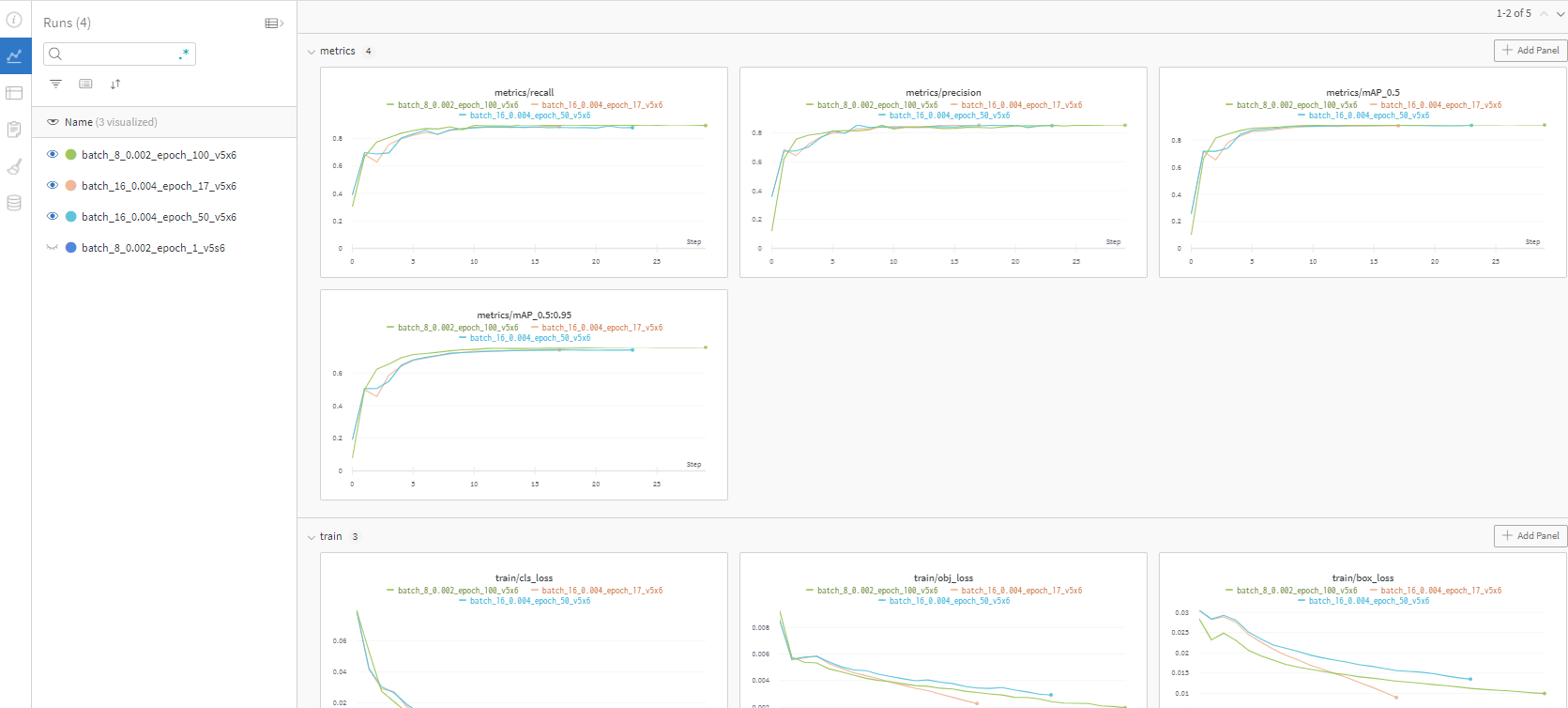Select the metrics/mAP_0.5:0.95 chart
1568x708 pixels.
524,395
